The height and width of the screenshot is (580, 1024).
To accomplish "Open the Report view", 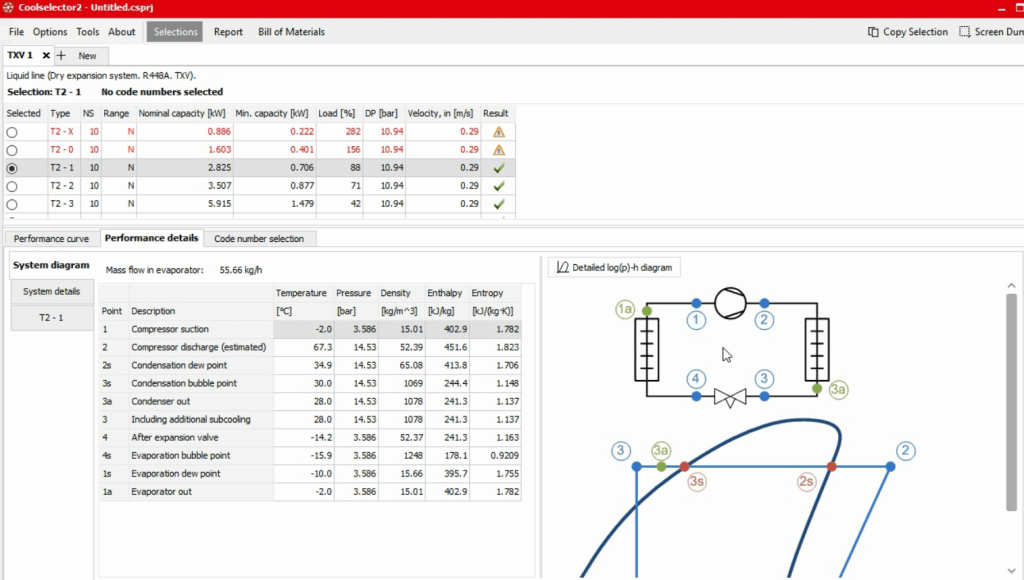I will coord(228,31).
